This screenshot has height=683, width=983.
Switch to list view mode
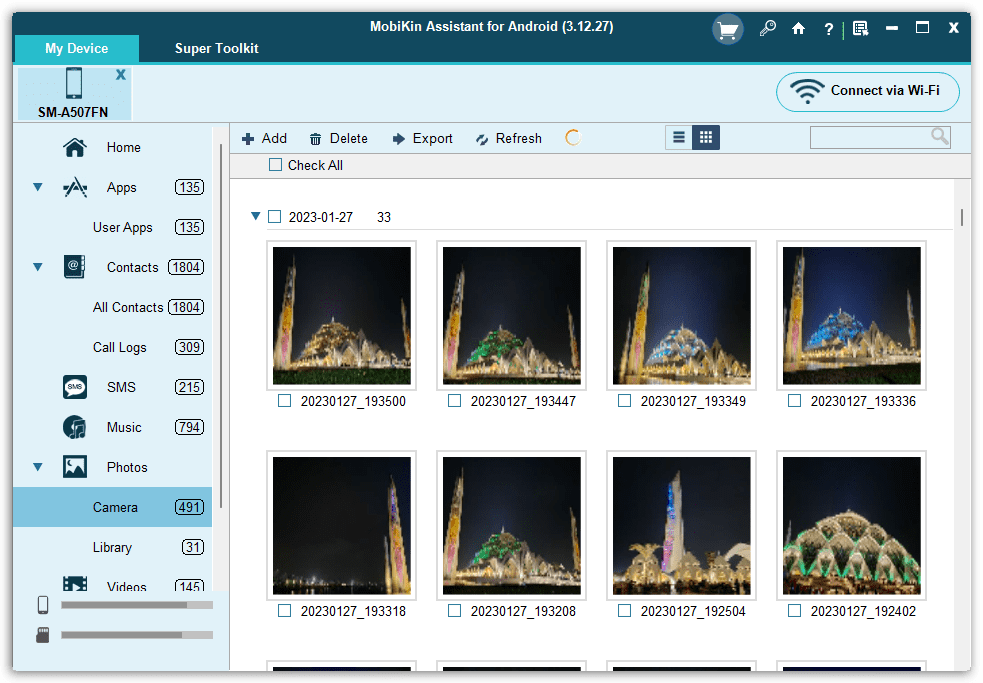point(679,137)
